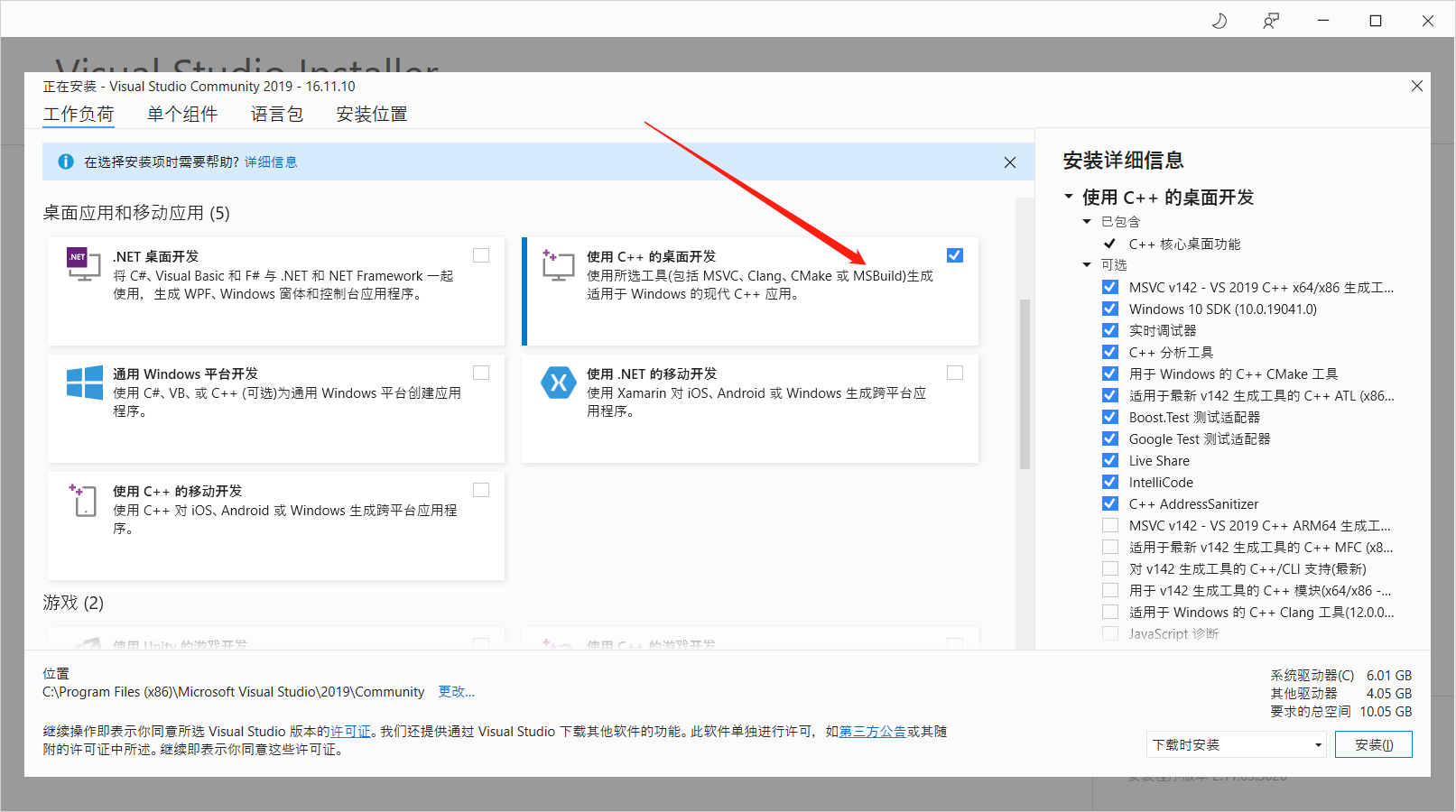
Task: Click the 安装 button
Action: (1373, 743)
